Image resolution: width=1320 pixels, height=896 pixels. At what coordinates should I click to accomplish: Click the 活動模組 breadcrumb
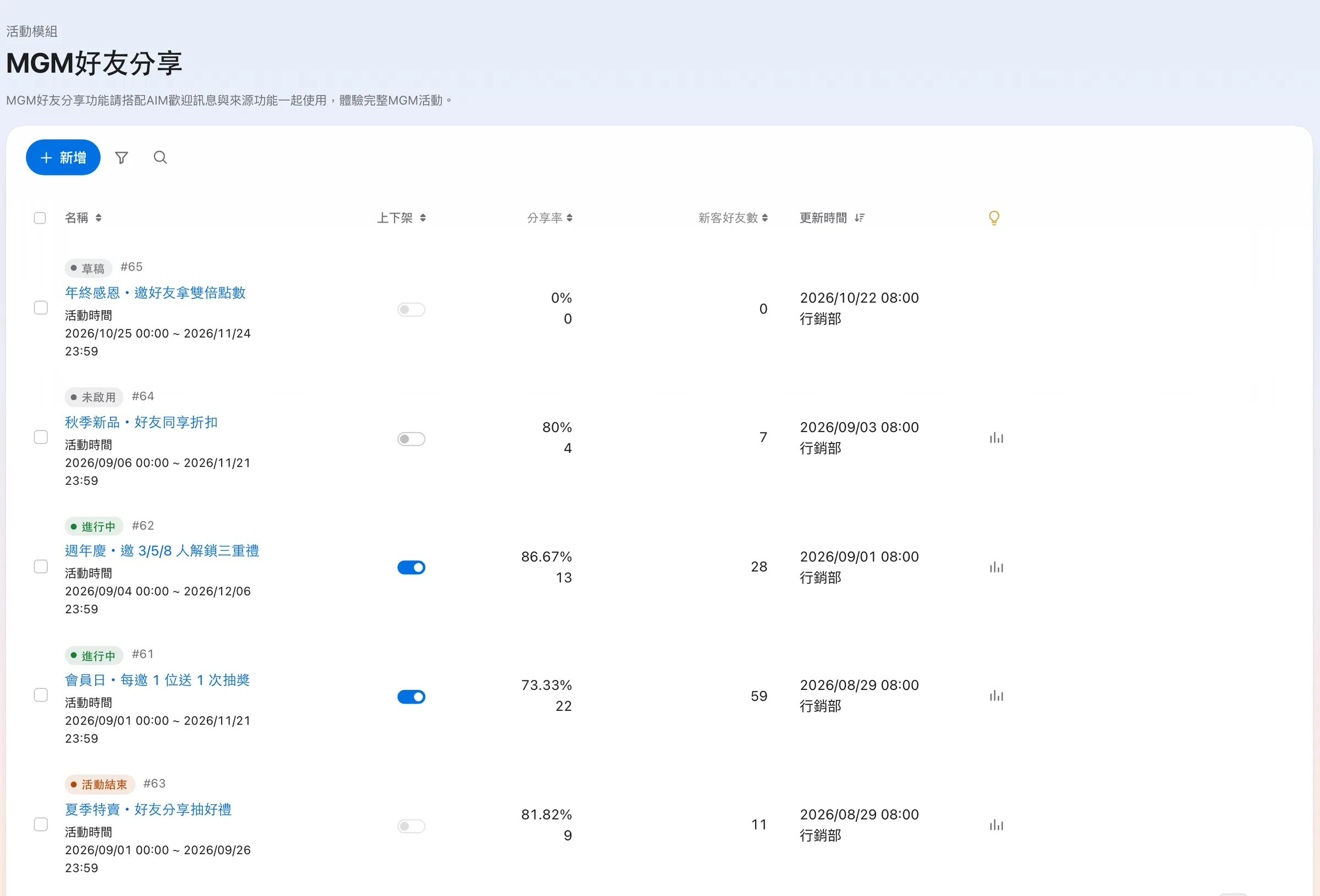(32, 31)
